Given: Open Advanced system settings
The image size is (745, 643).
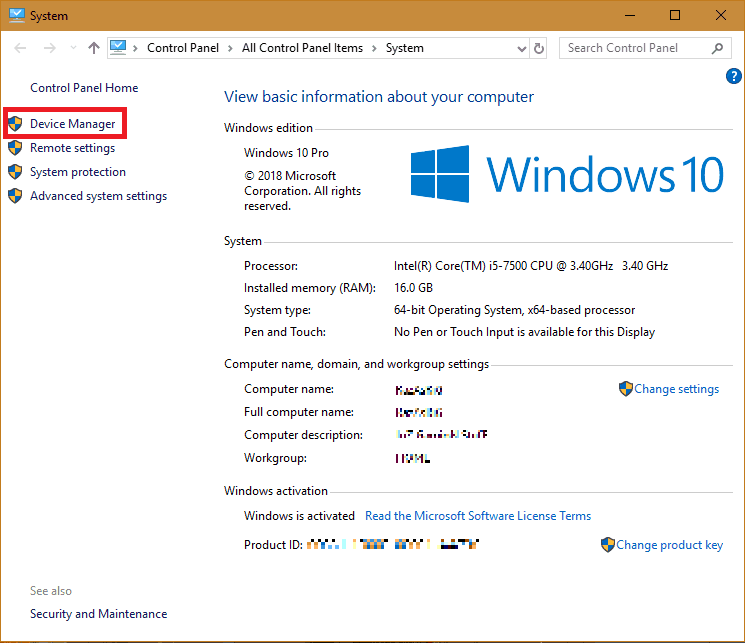Looking at the screenshot, I should (98, 196).
